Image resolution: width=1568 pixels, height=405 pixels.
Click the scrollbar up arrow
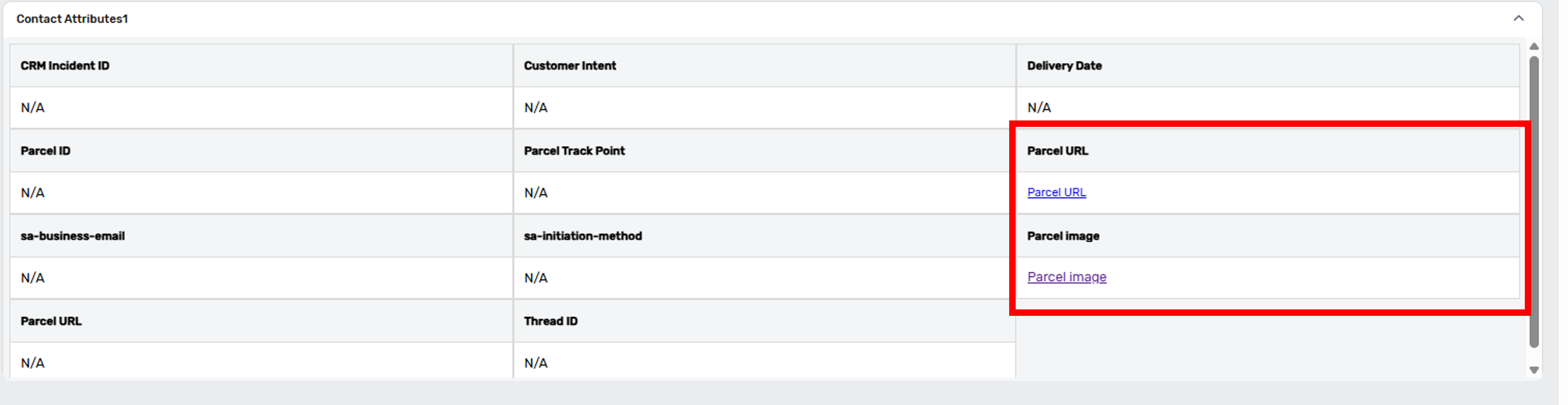click(1534, 46)
